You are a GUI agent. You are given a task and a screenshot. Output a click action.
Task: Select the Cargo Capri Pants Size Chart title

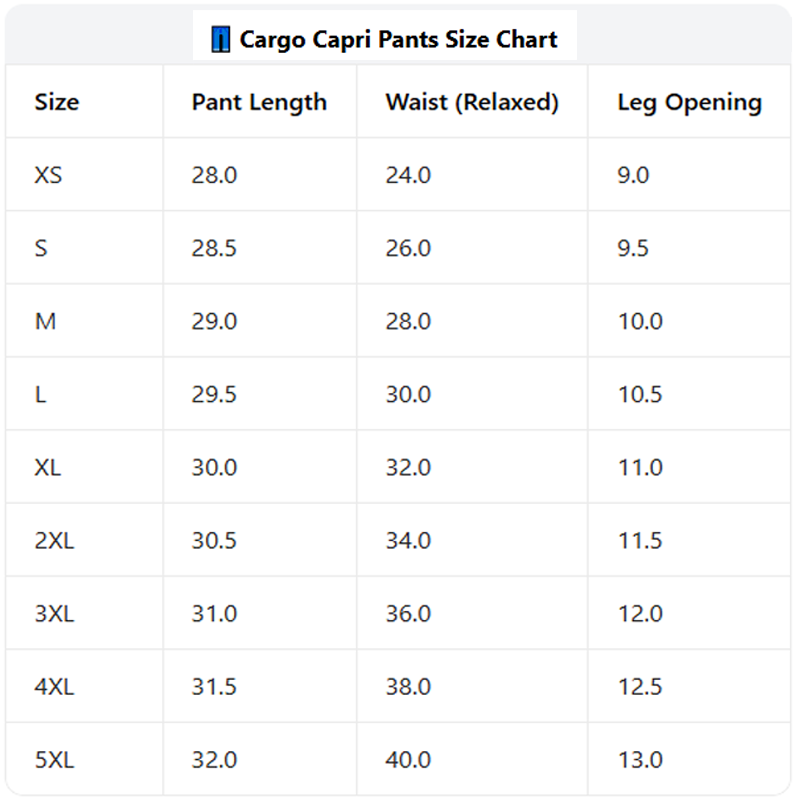(x=398, y=39)
